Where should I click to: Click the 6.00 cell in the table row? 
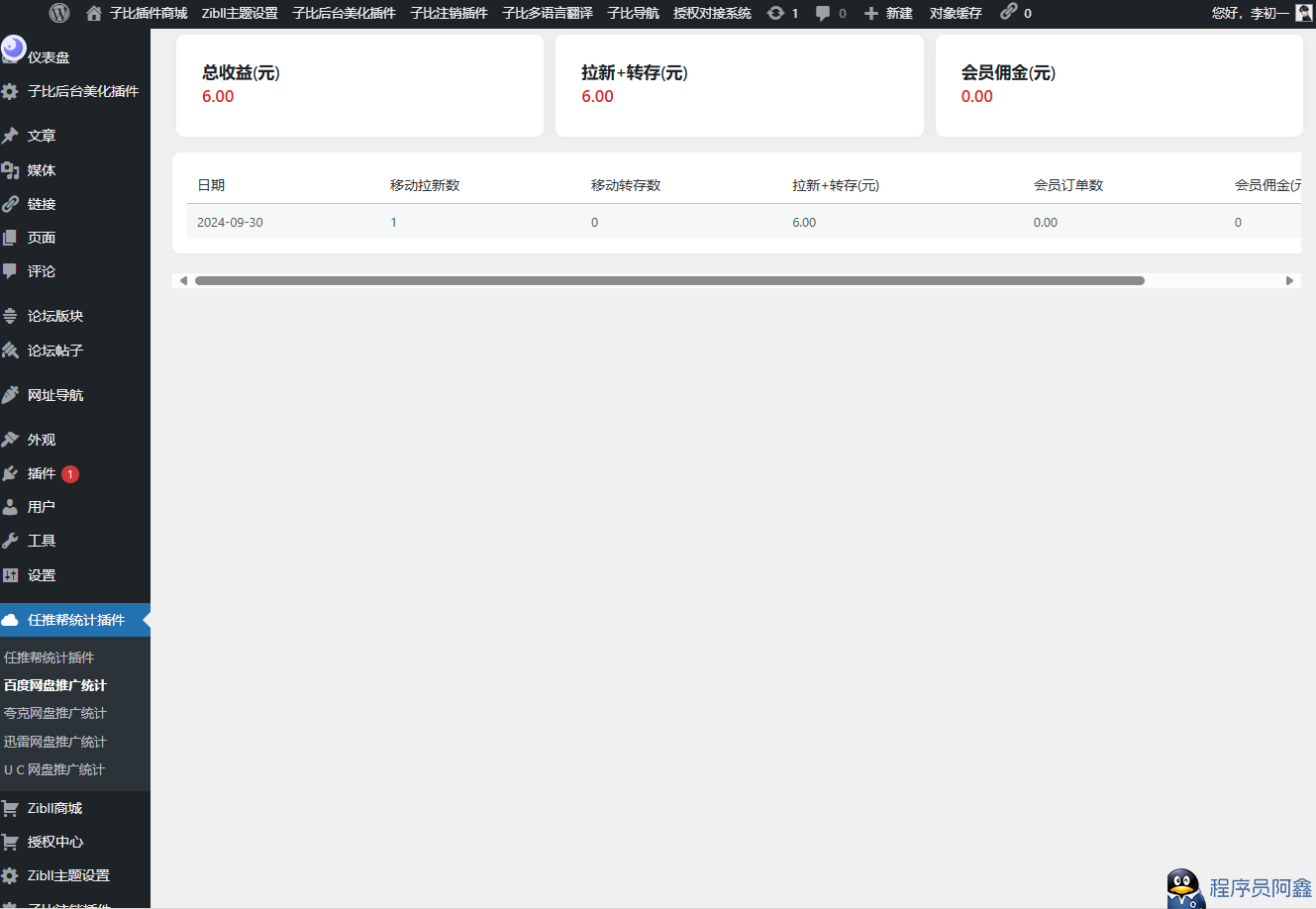pos(804,223)
